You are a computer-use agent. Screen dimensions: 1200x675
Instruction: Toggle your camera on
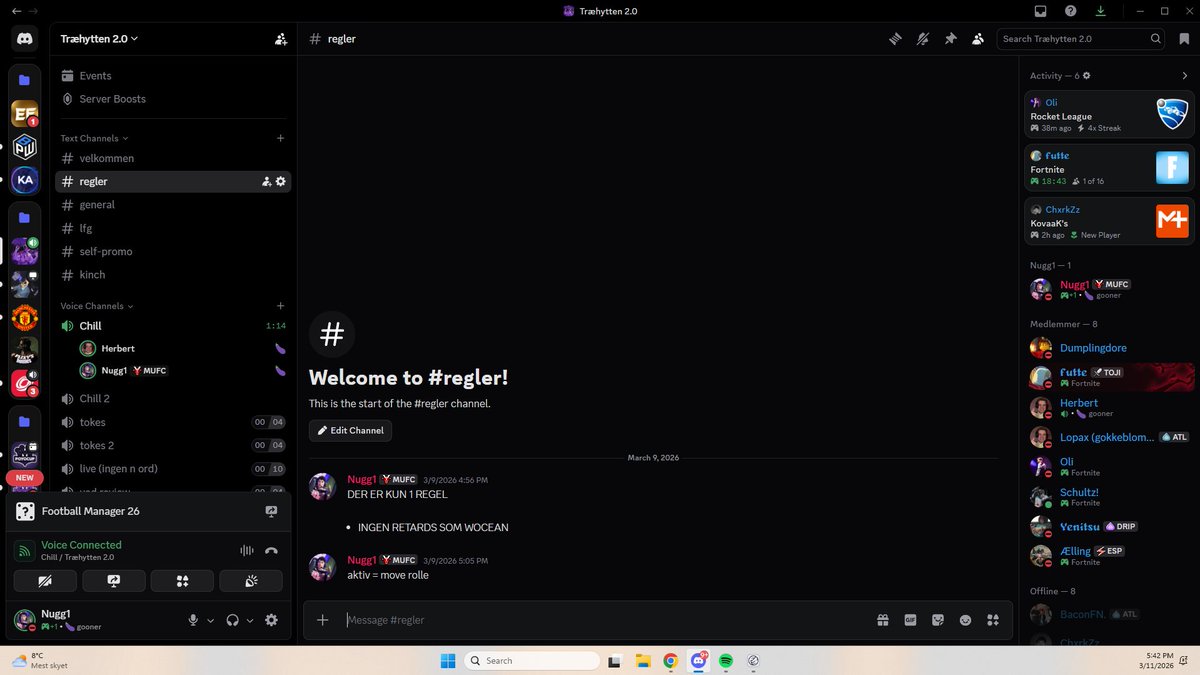(x=45, y=580)
